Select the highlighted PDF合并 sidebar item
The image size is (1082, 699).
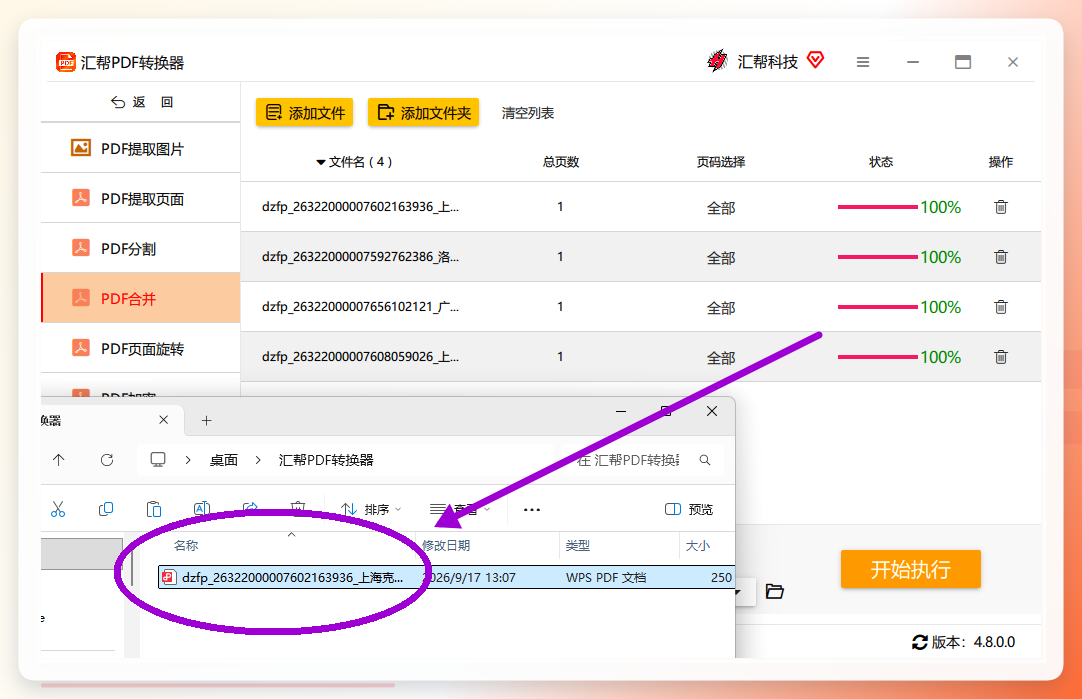141,298
